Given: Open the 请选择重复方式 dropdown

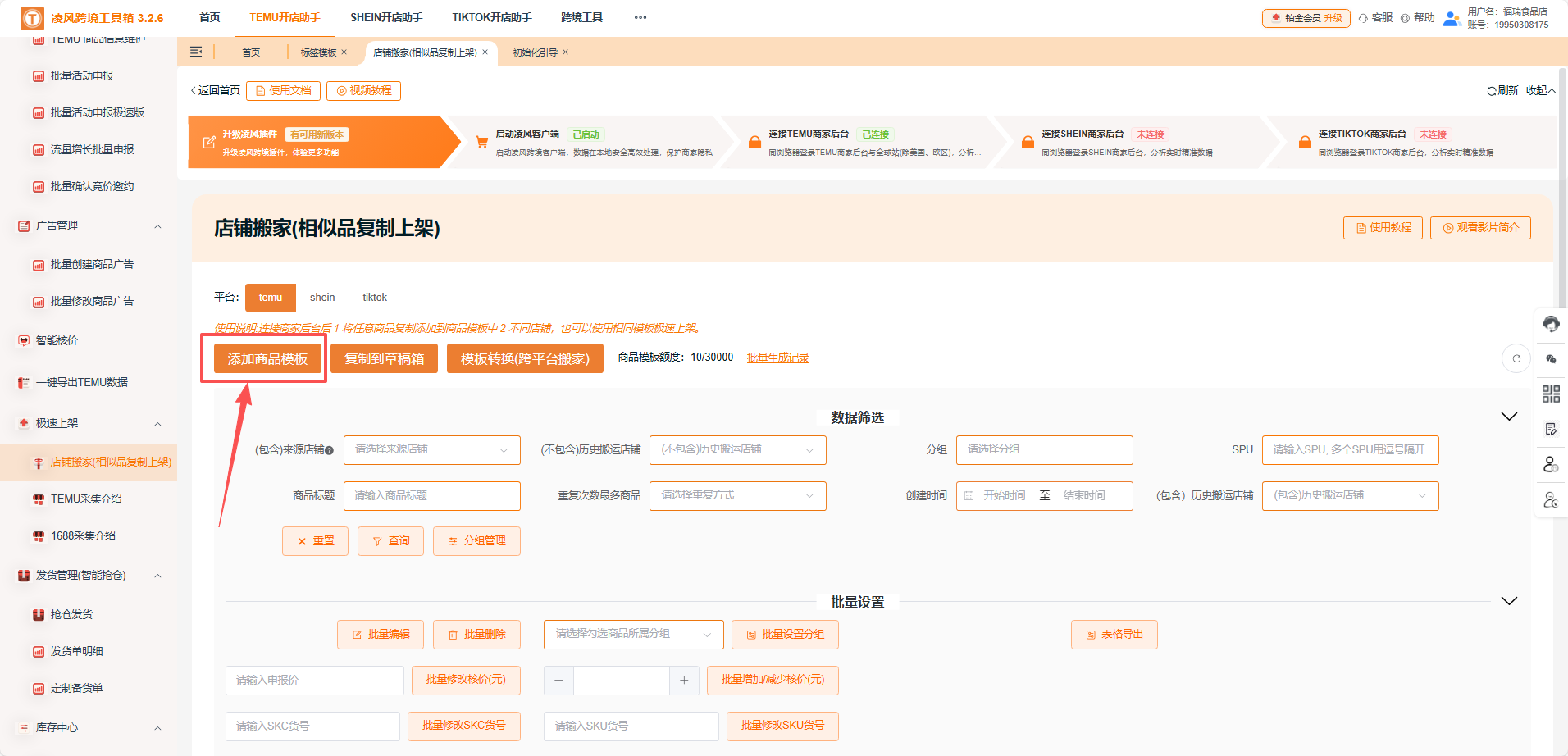Looking at the screenshot, I should pyautogui.click(x=736, y=495).
